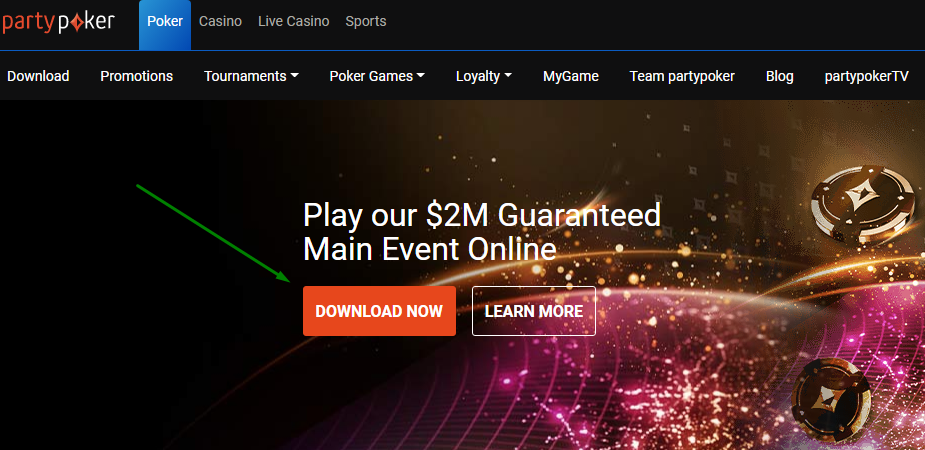
Task: Expand the Poker Games dropdown arrow
Action: [x=421, y=76]
